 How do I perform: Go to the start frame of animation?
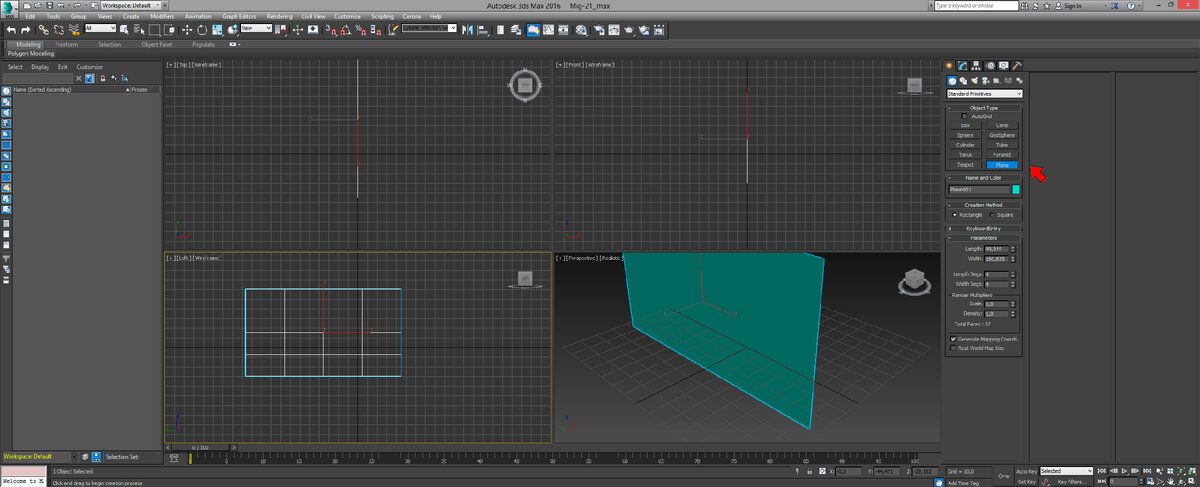click(x=1102, y=471)
